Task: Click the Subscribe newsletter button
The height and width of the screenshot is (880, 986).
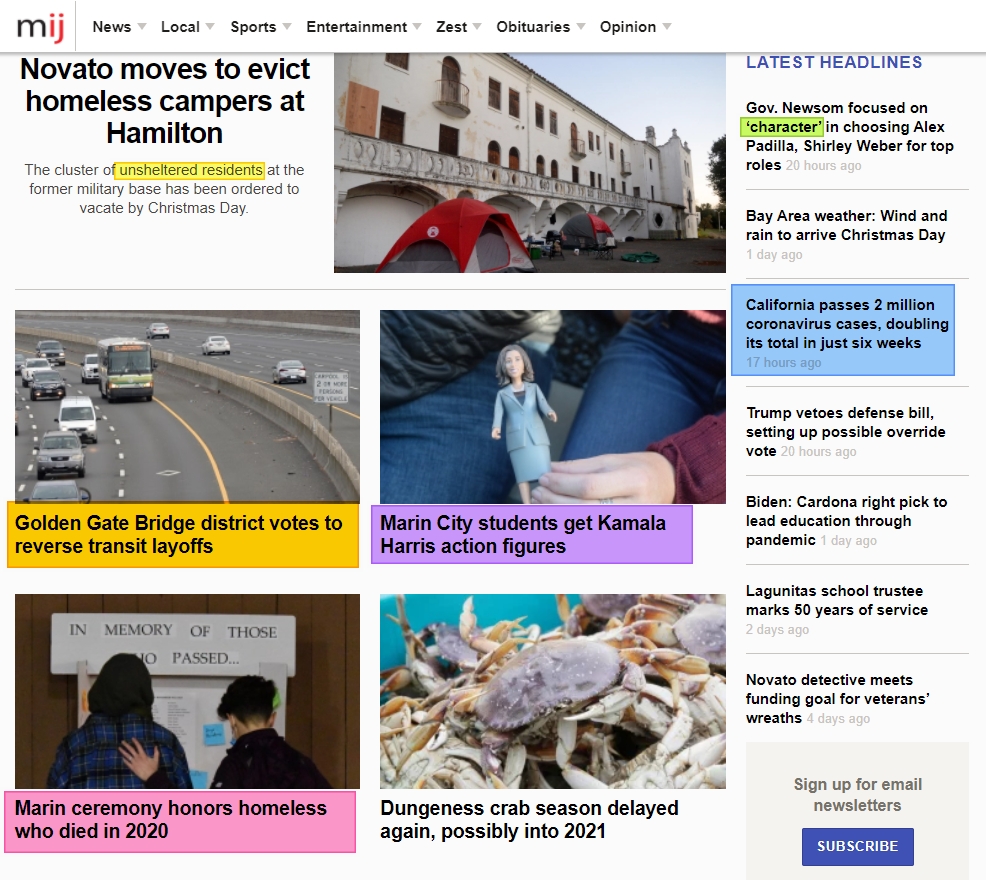Action: pos(858,847)
